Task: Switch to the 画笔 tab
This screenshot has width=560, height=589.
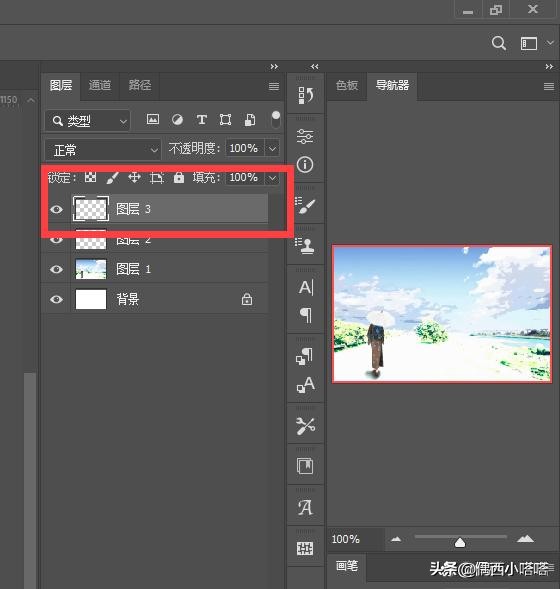Action: pos(347,566)
